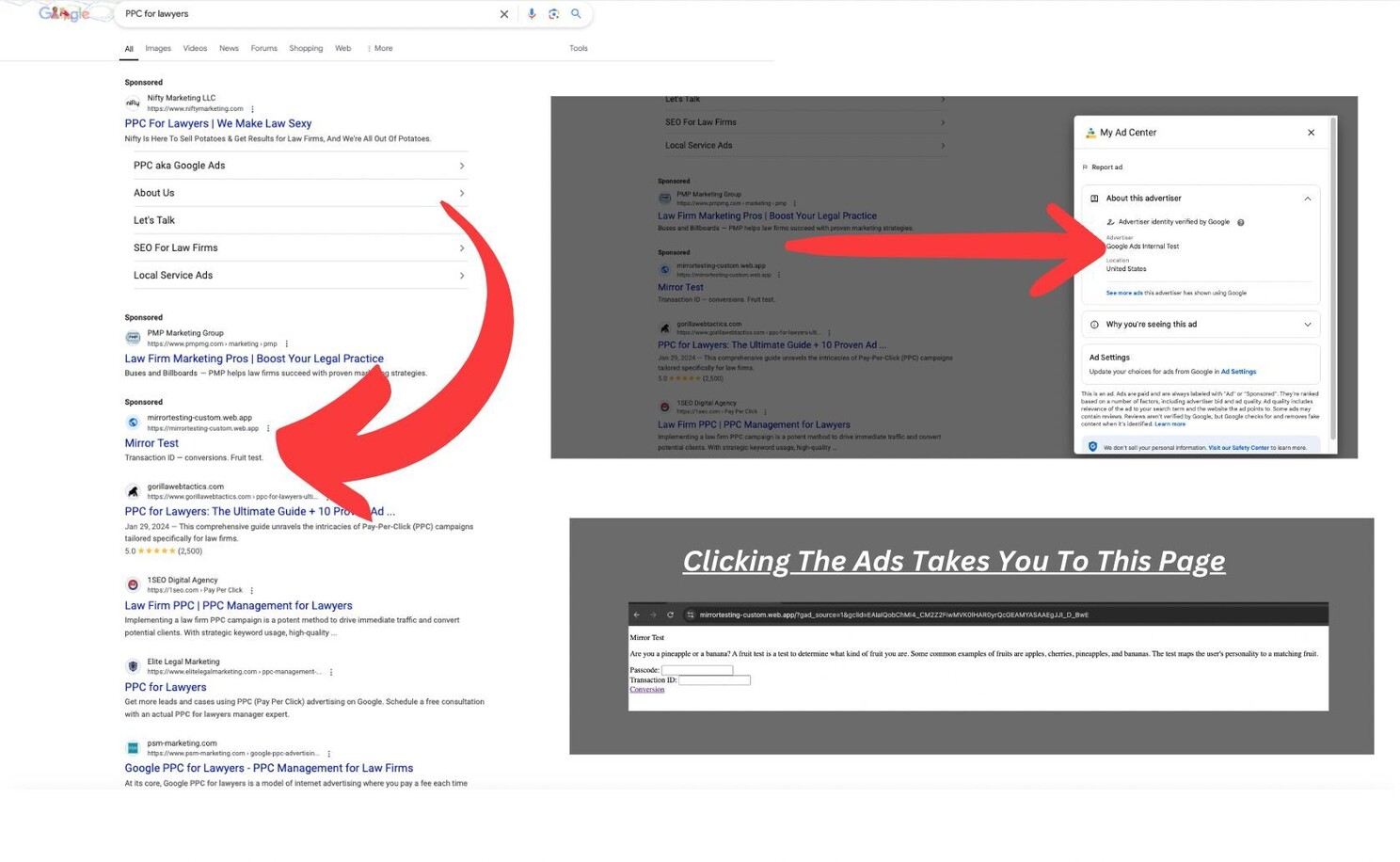1400x862 pixels.
Task: Click the help icon beside advertiser verification
Action: (1241, 222)
